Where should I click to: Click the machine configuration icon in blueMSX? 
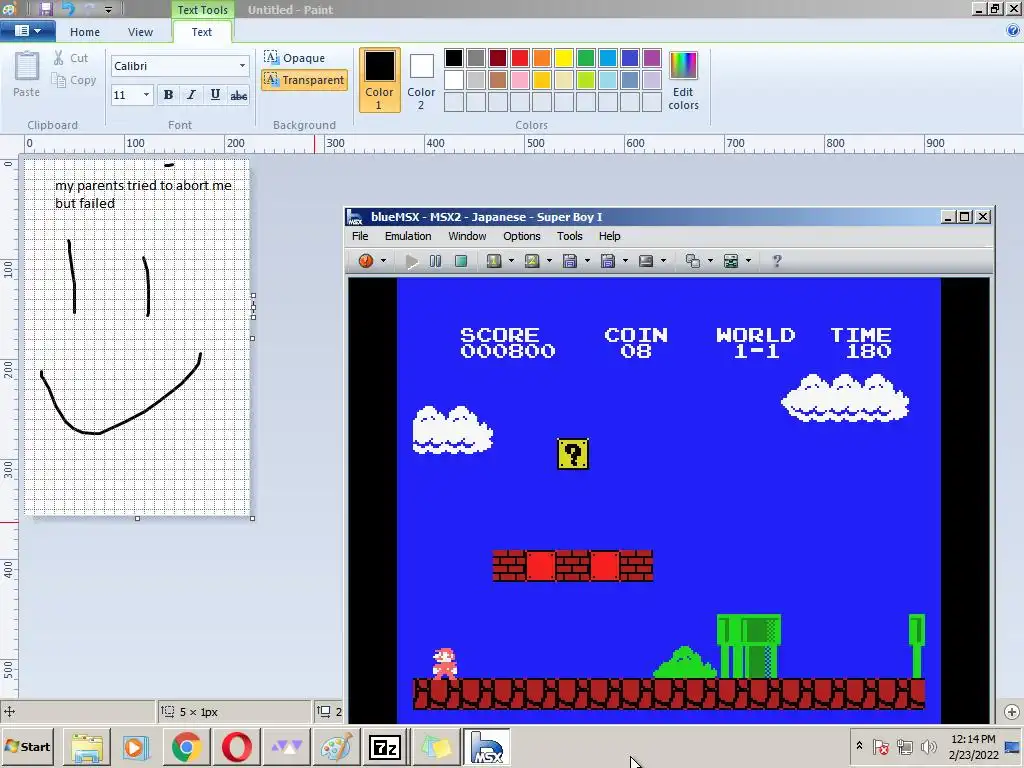(731, 261)
